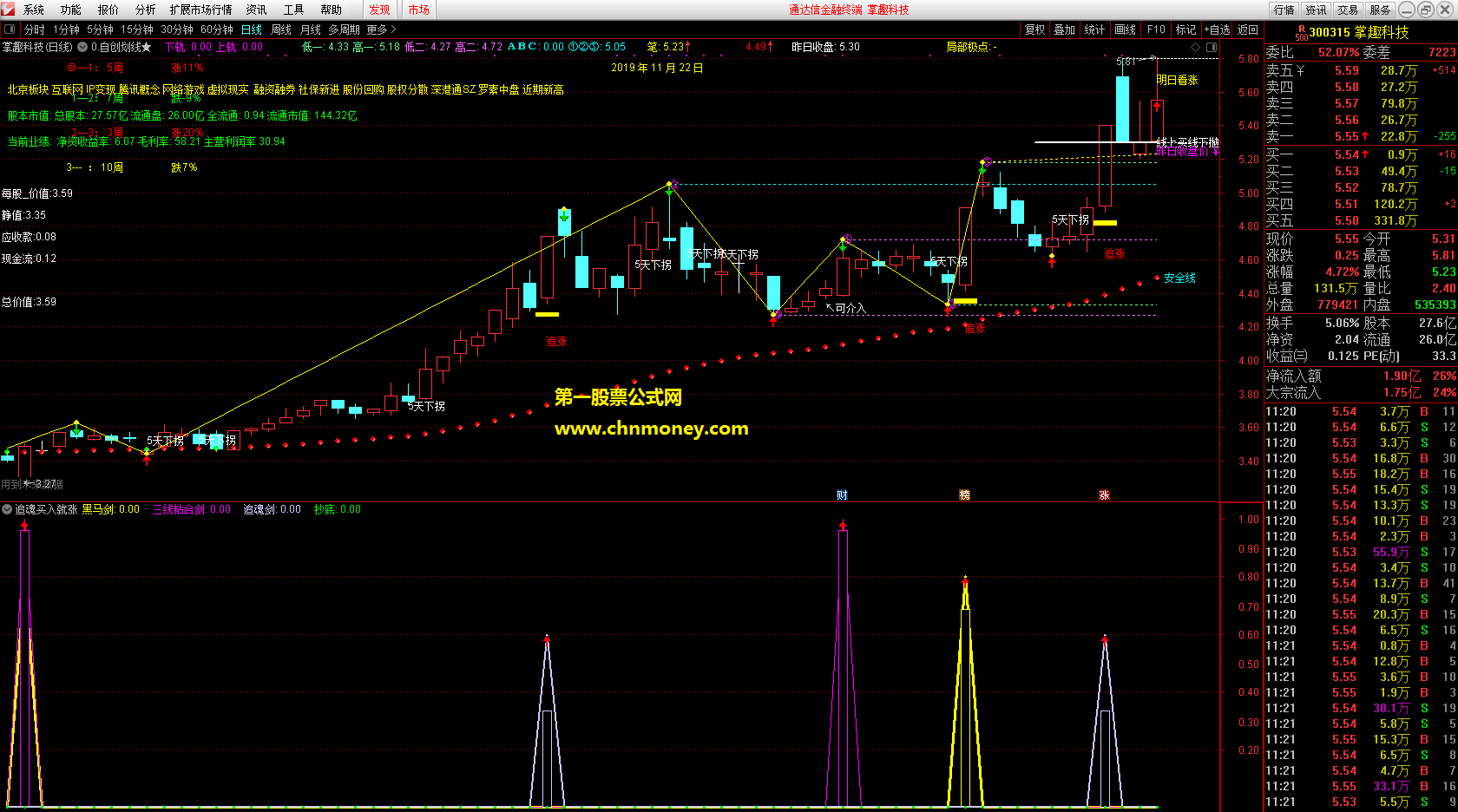The width and height of the screenshot is (1458, 812).
Task: Click the 三线粘合剑 indicator readout
Action: (x=192, y=509)
